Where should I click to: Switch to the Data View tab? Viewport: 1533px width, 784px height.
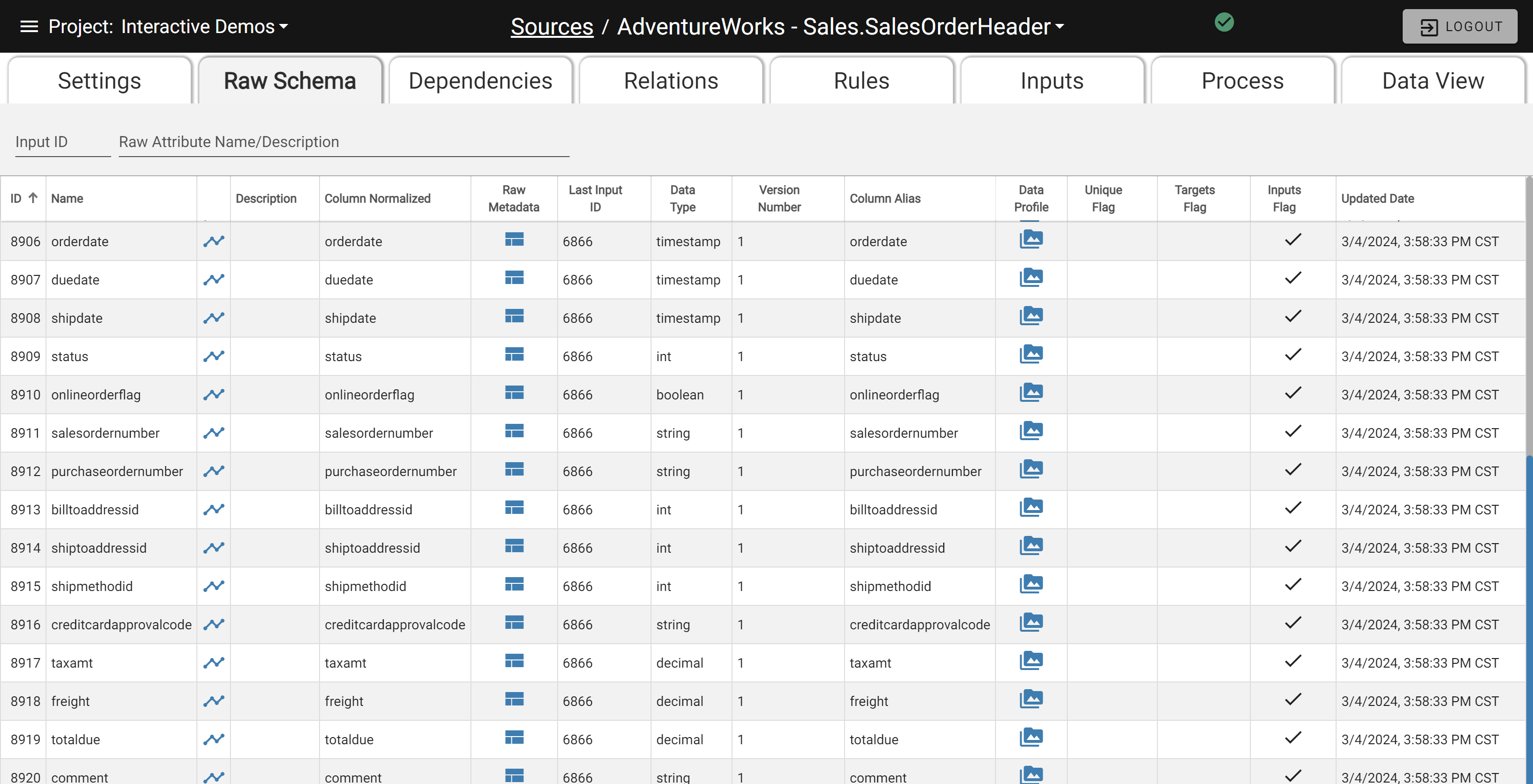(x=1432, y=80)
